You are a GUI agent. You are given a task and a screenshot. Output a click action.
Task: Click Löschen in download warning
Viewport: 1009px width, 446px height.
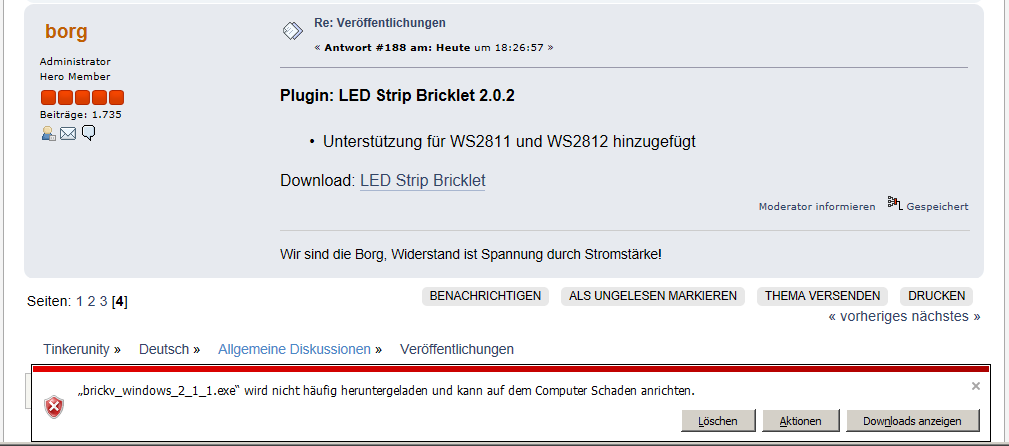(x=718, y=421)
